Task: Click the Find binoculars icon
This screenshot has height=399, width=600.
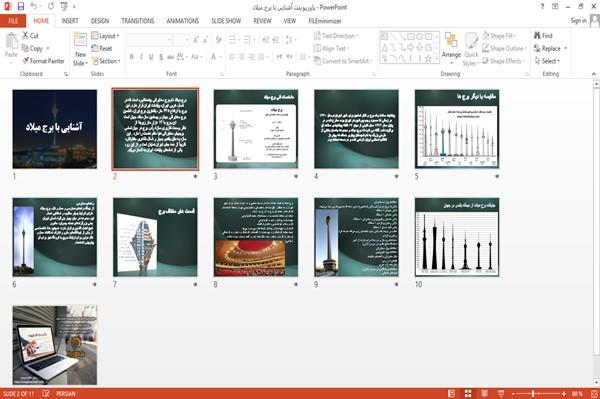Action: [x=538, y=36]
